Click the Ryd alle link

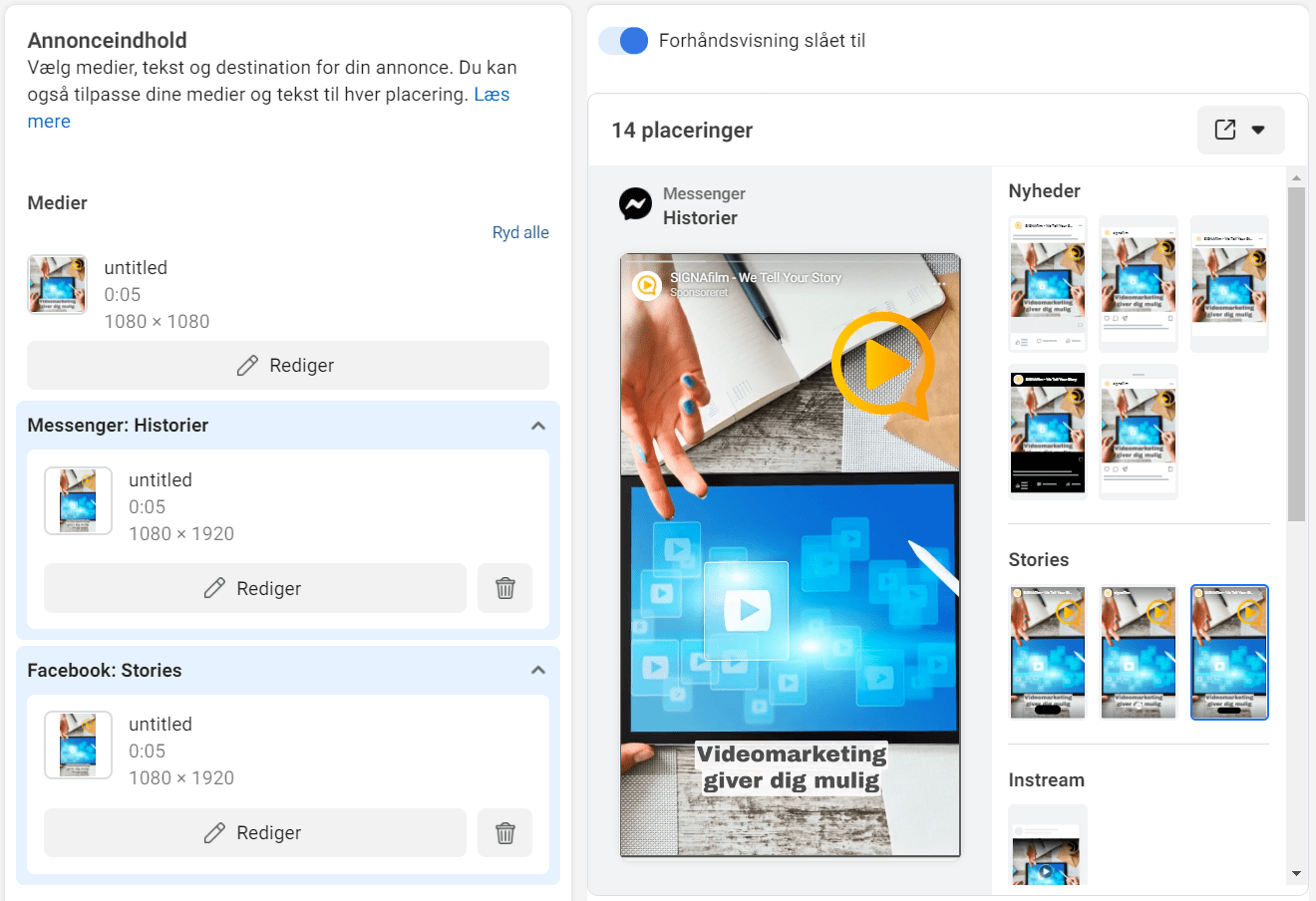pos(520,232)
